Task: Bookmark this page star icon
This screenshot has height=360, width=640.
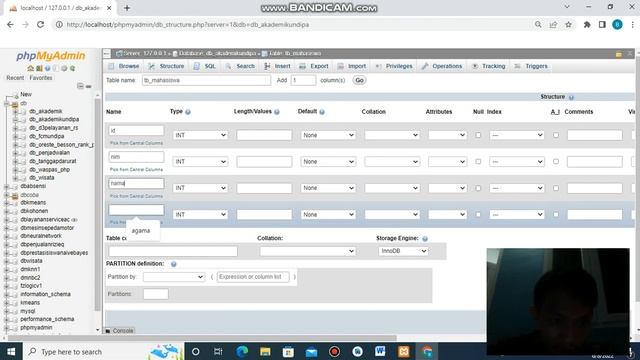Action: 568,24
